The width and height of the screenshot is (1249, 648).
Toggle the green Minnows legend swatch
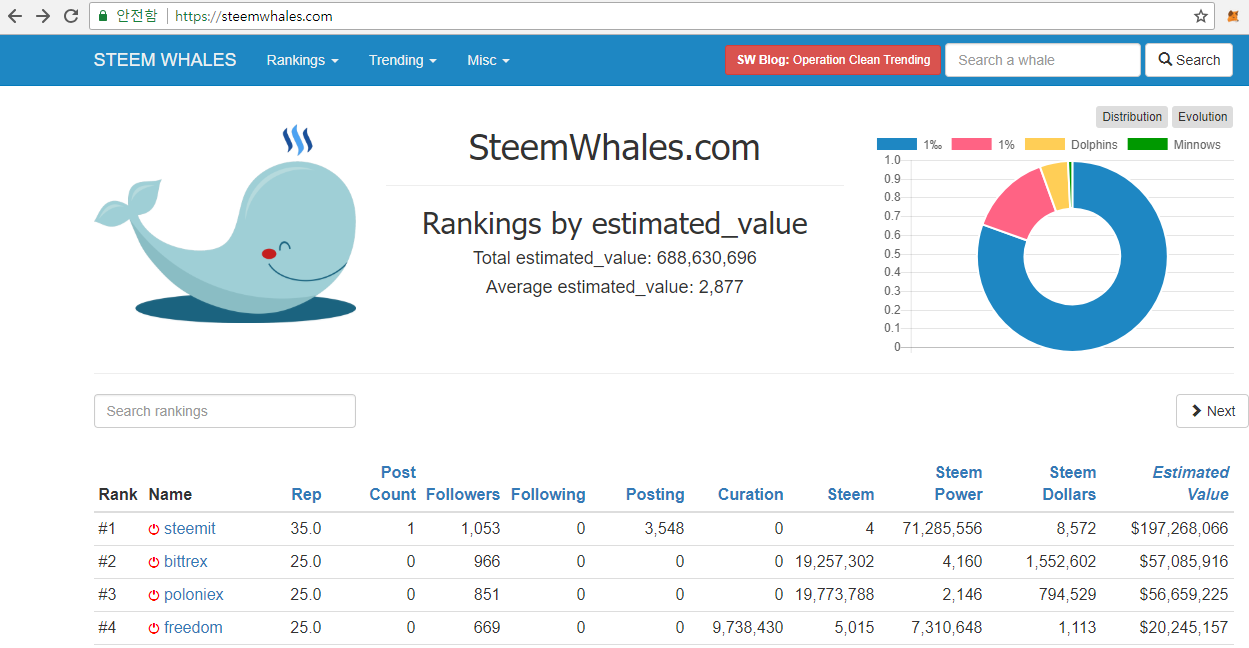click(x=1148, y=145)
